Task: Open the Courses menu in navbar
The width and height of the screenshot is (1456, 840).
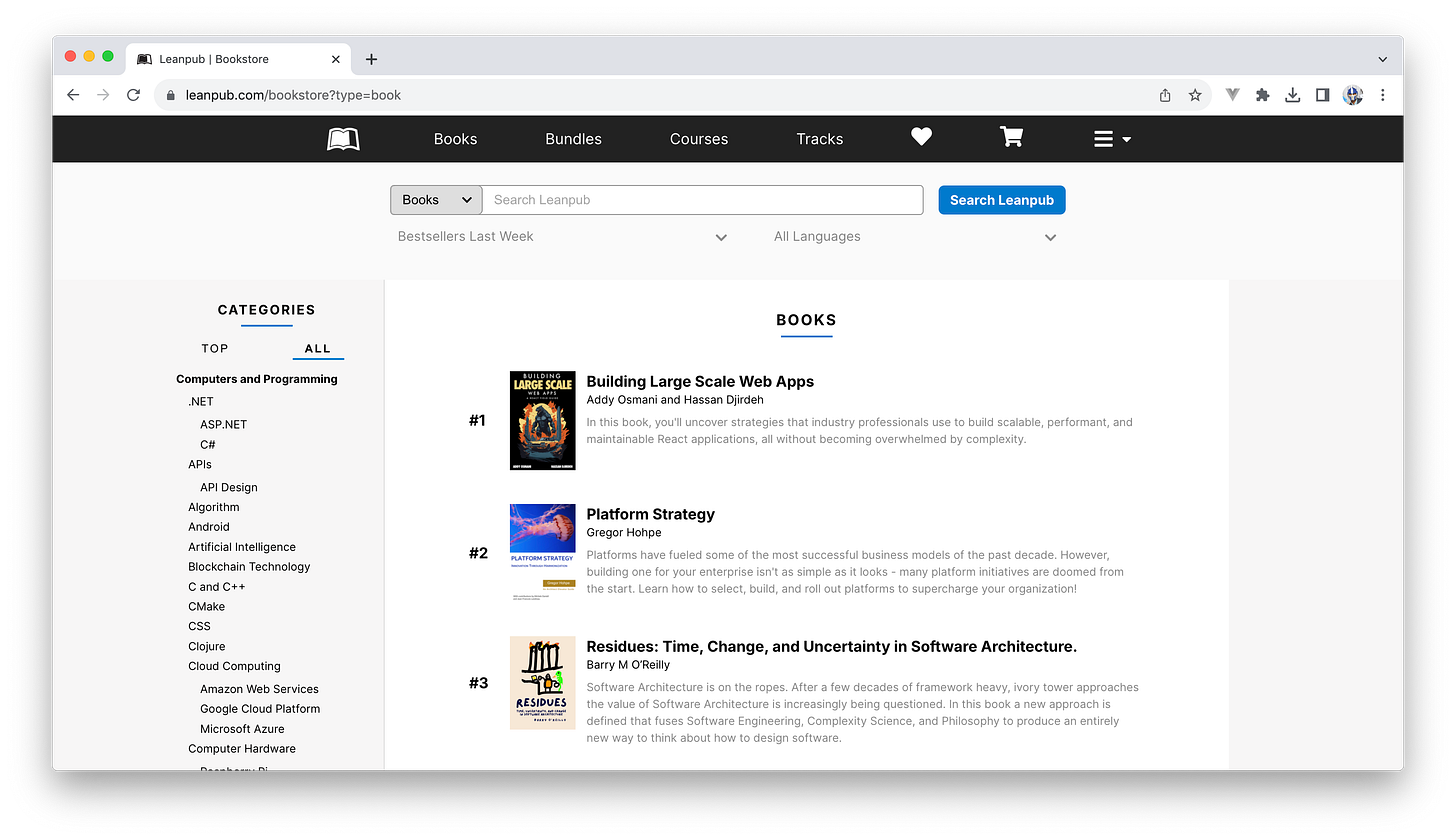Action: [x=699, y=139]
